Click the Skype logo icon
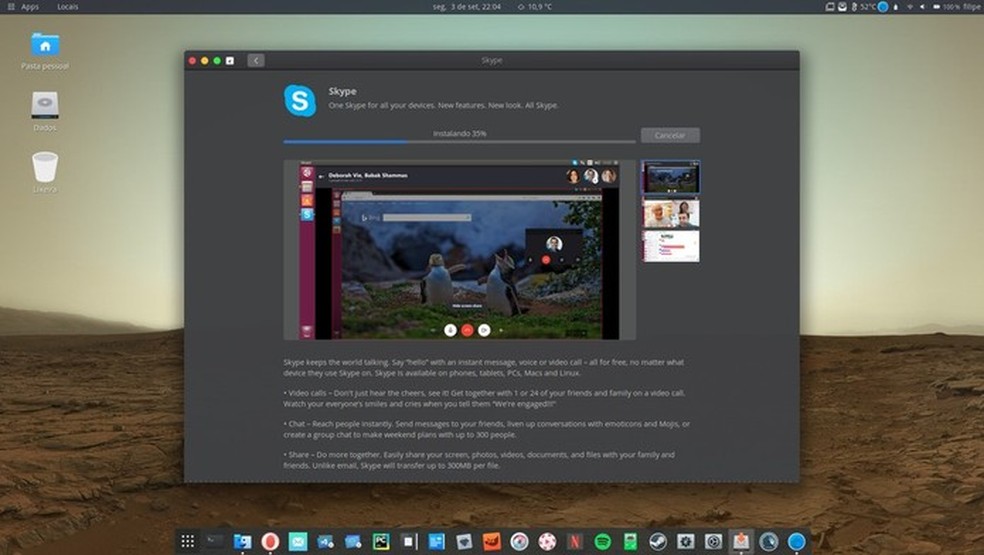This screenshot has width=984, height=555. click(300, 100)
